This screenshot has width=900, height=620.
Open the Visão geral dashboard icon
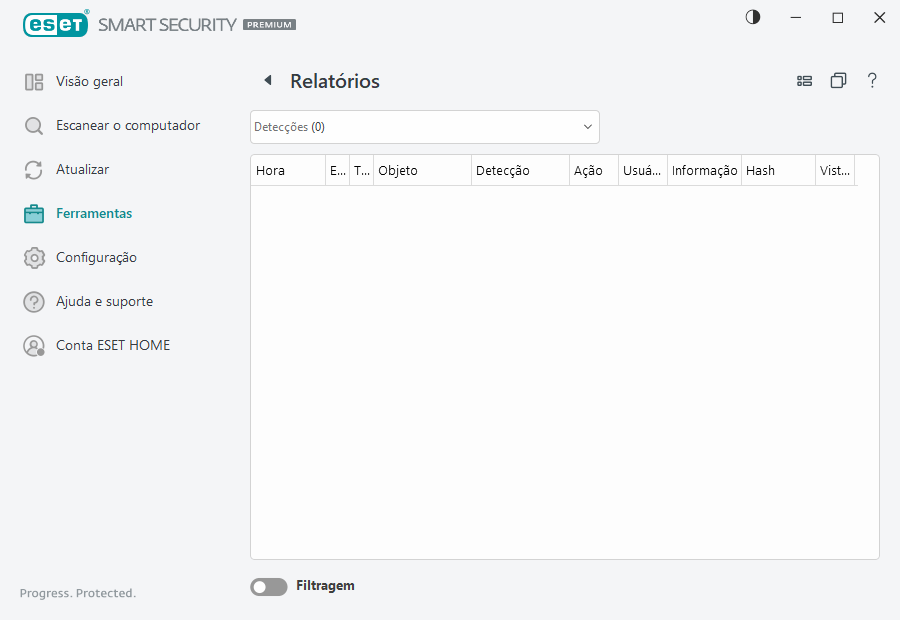[34, 81]
